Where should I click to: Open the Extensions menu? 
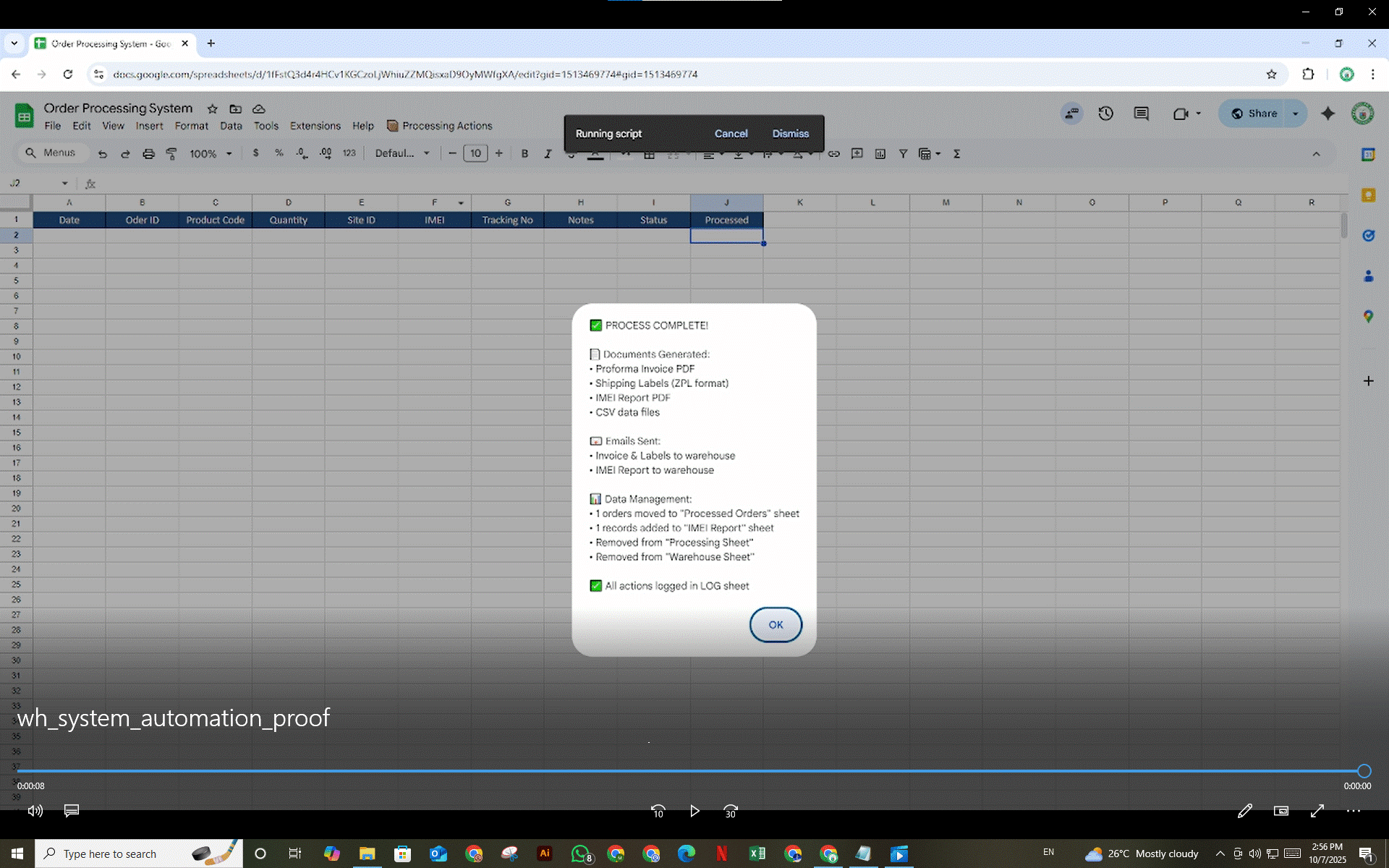pos(315,126)
